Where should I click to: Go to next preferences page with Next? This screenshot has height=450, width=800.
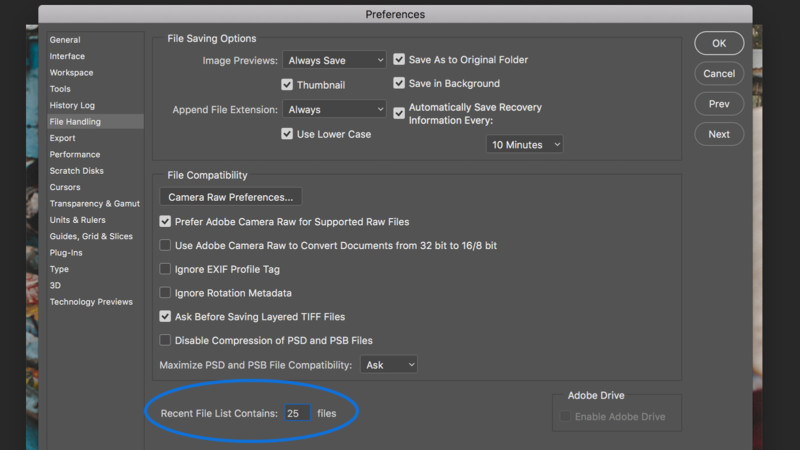(x=719, y=134)
